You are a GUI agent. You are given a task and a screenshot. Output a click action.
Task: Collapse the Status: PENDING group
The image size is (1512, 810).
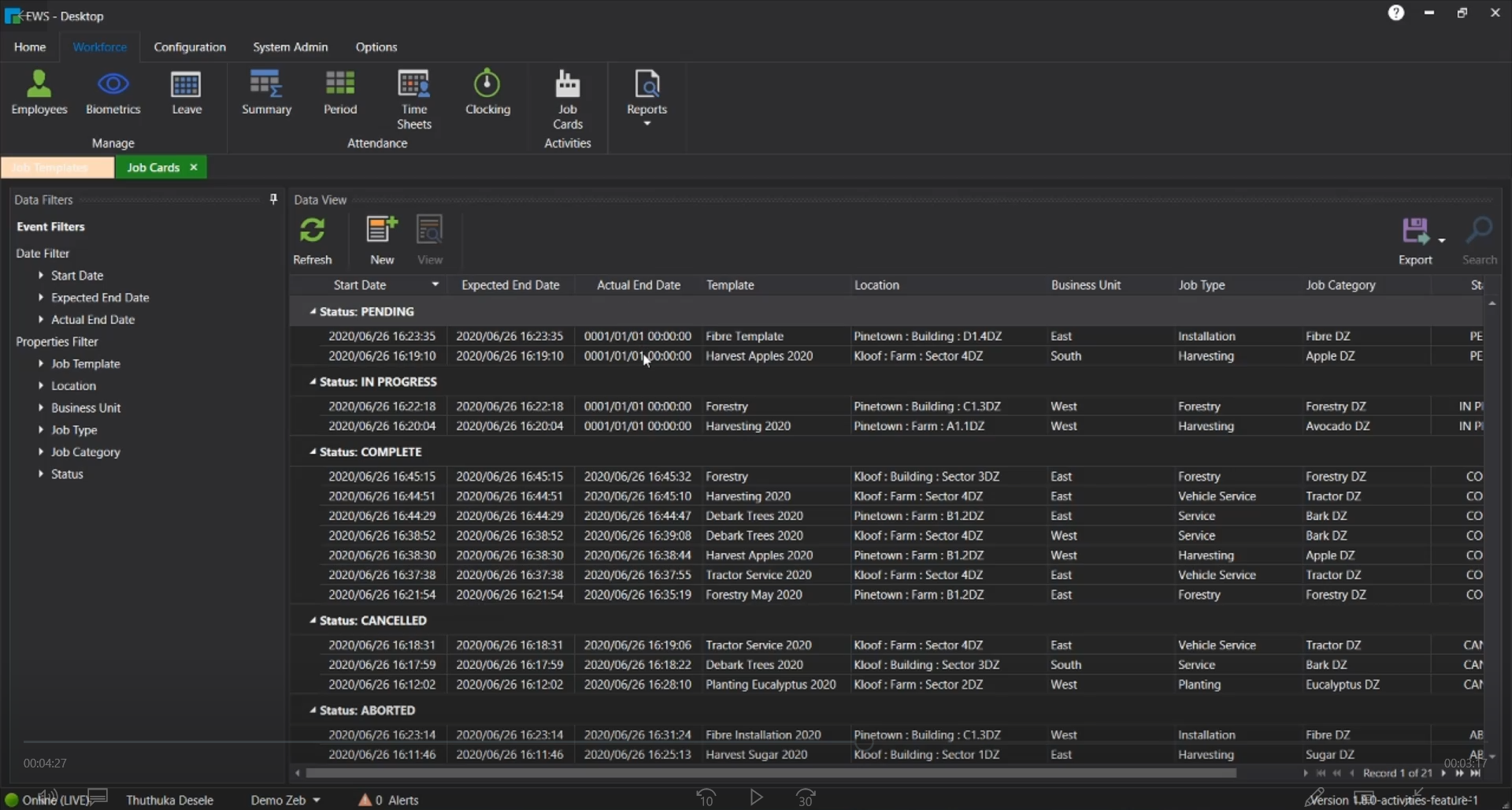313,312
